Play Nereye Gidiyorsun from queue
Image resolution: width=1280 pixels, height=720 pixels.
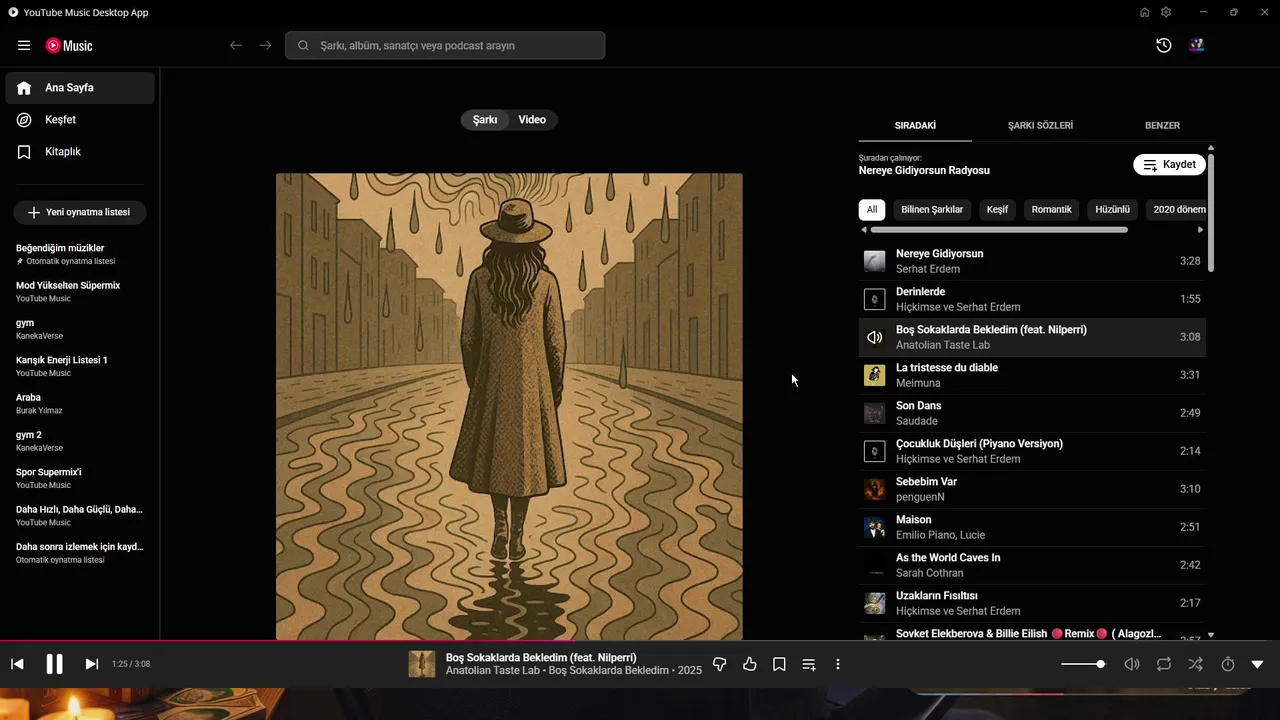click(x=1032, y=261)
